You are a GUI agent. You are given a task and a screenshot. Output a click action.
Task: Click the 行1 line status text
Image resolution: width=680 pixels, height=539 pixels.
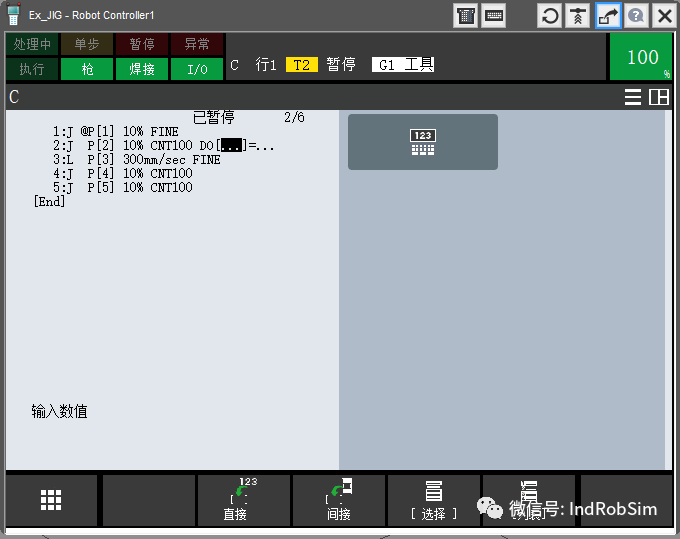pos(266,65)
